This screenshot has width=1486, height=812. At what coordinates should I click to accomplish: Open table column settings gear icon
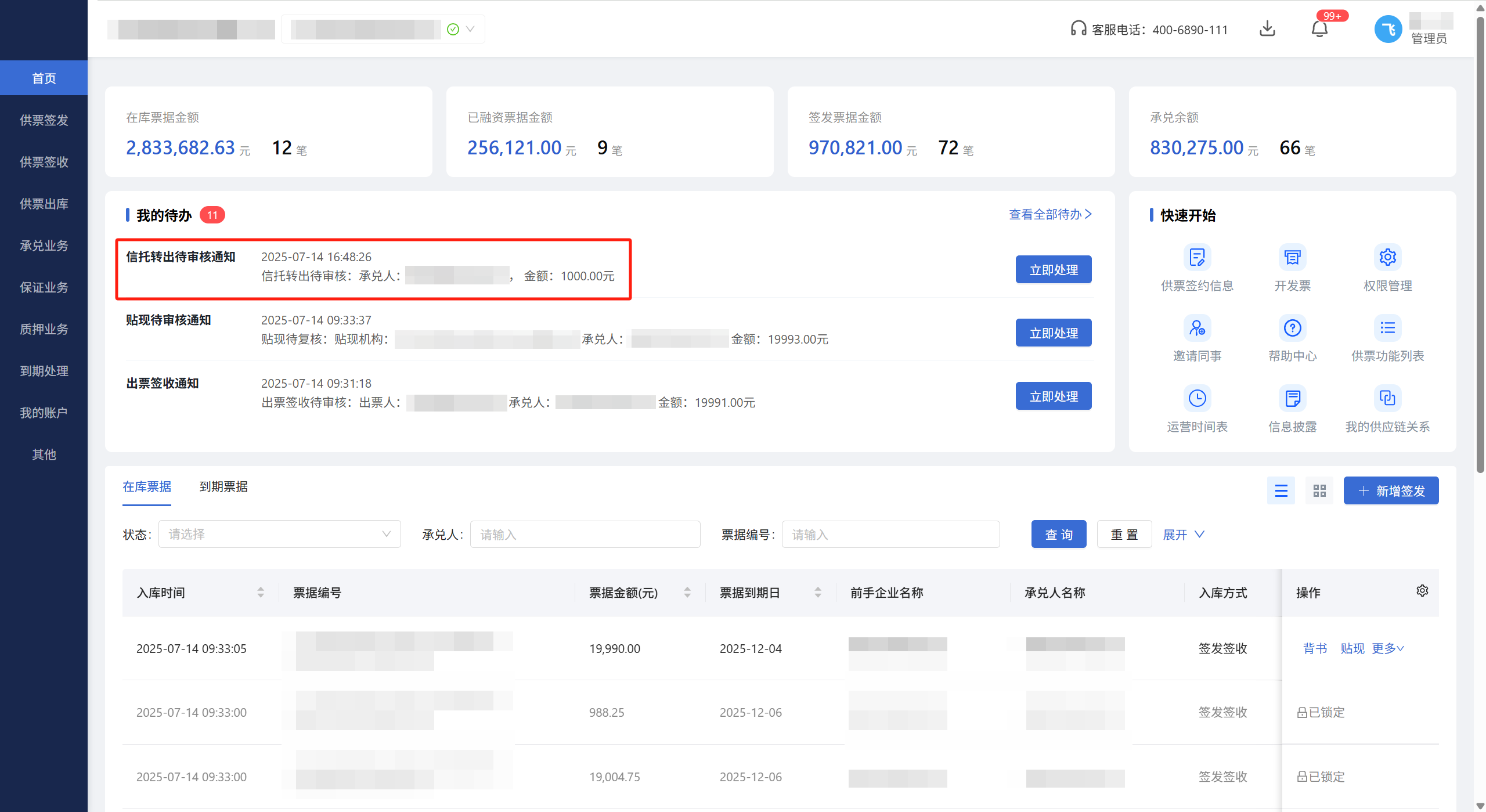[x=1422, y=591]
